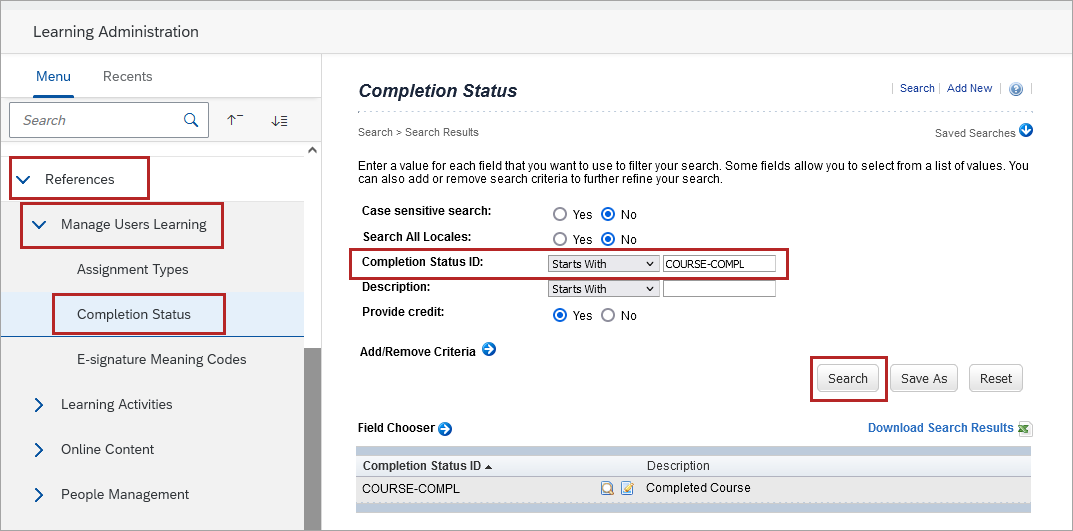
Task: Select No for Search All Locales
Action: [x=608, y=239]
